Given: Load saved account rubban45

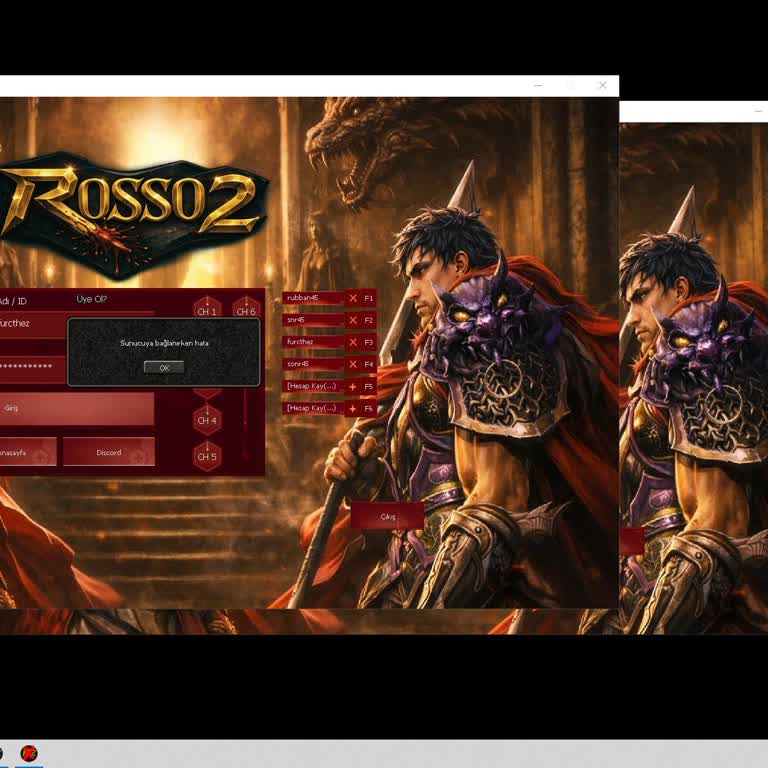Looking at the screenshot, I should (x=313, y=298).
